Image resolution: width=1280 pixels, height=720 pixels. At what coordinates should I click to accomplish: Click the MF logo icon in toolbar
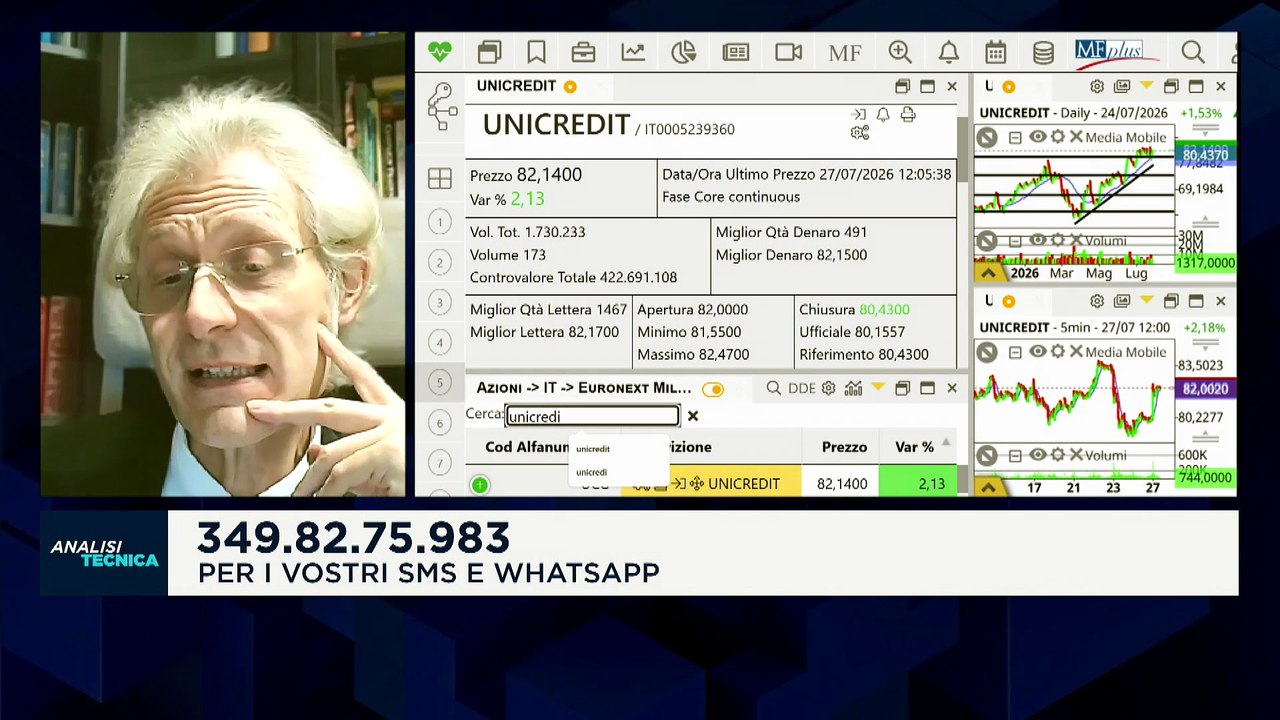pos(845,53)
